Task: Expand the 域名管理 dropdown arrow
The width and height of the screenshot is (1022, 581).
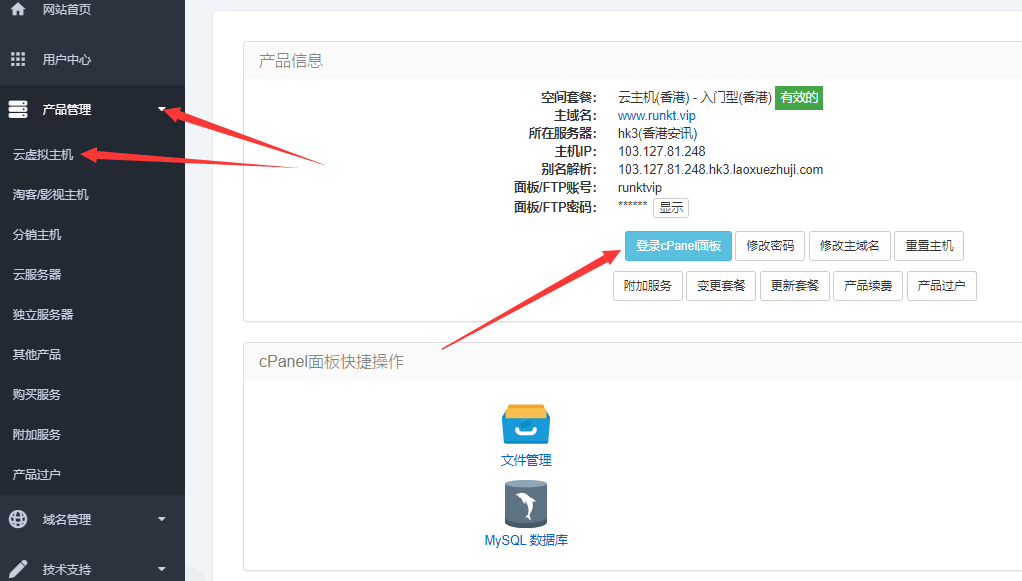Action: [x=162, y=519]
